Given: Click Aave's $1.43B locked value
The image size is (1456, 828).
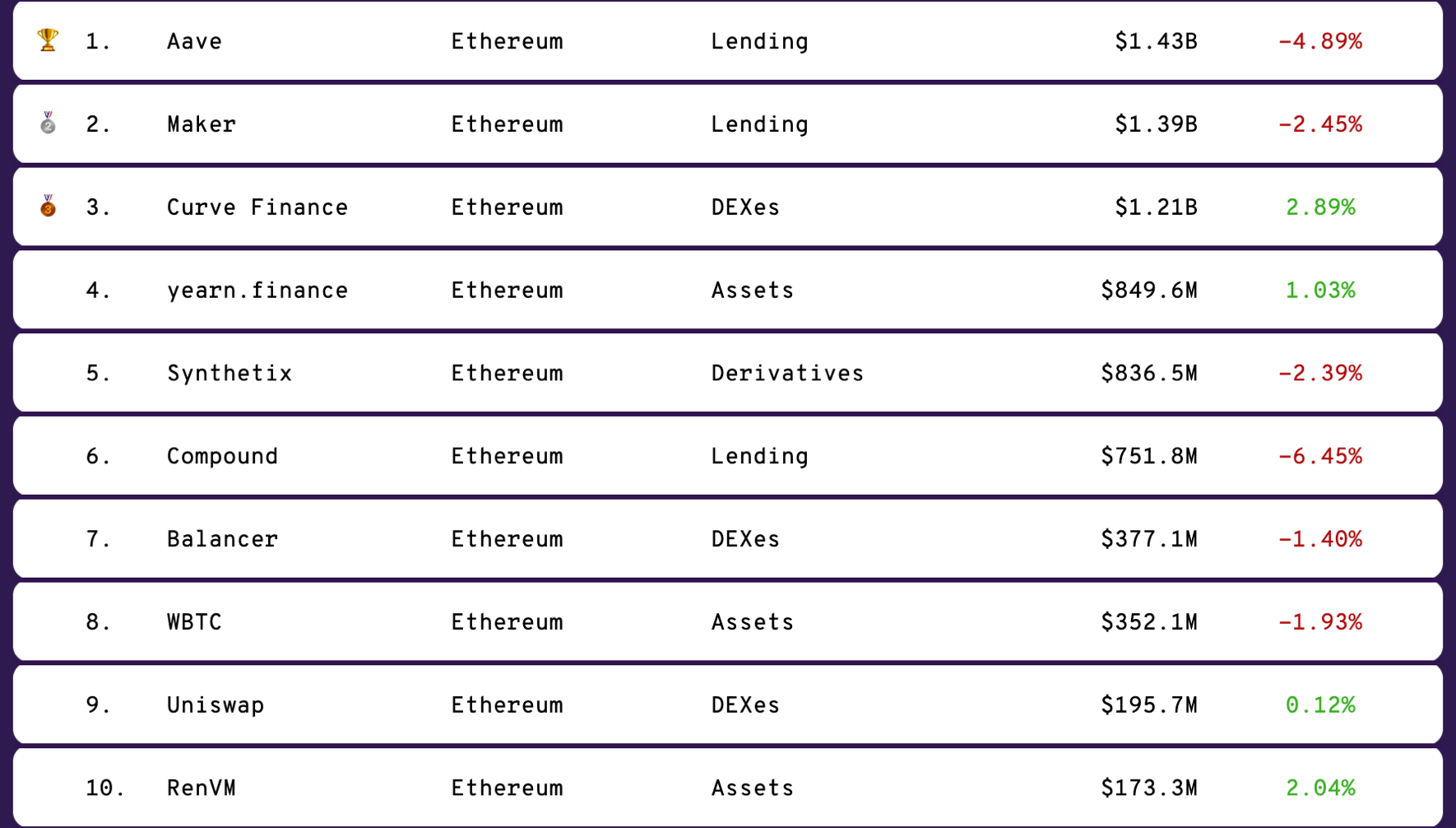Looking at the screenshot, I should point(1156,41).
